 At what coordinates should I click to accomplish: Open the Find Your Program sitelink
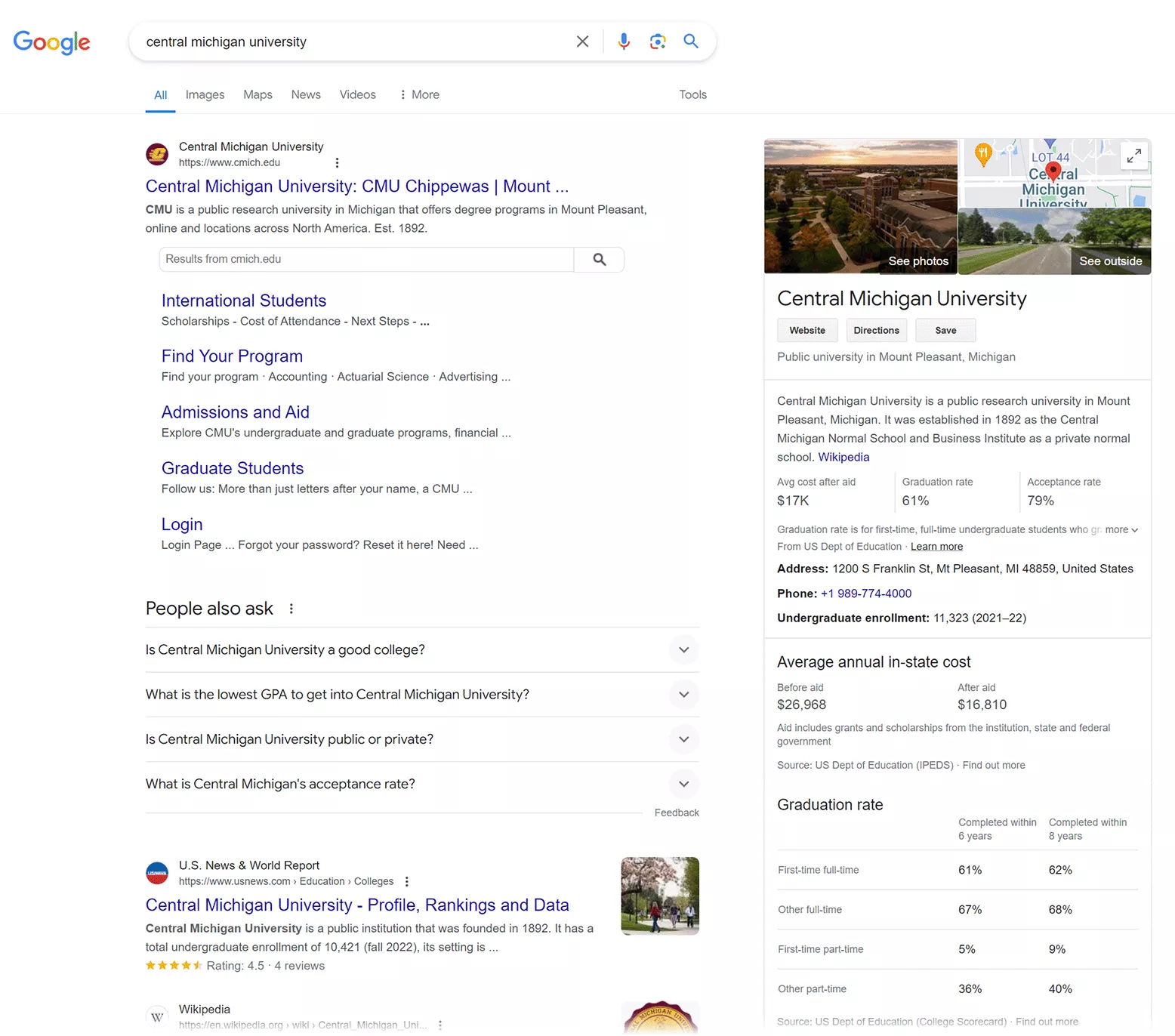coord(232,356)
